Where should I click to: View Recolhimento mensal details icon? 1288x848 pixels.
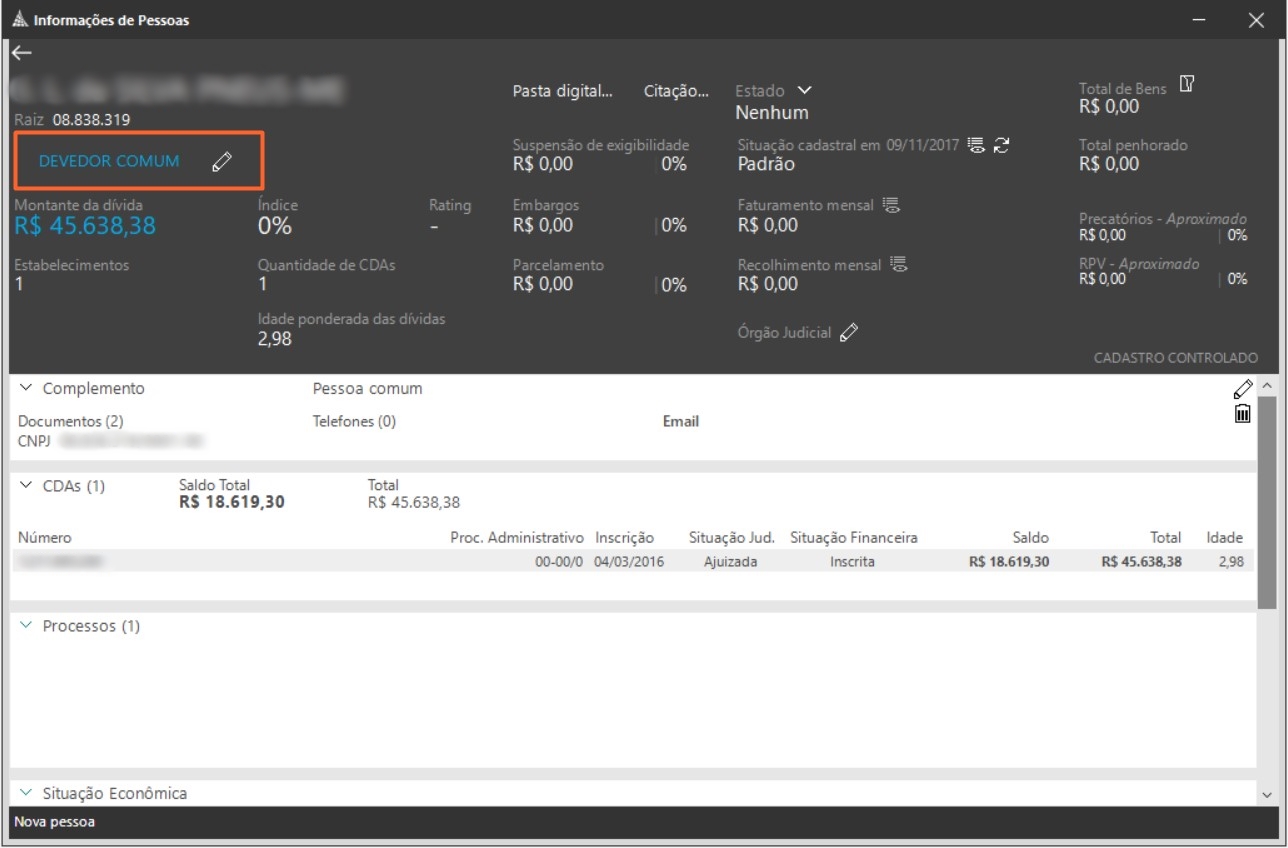898,265
